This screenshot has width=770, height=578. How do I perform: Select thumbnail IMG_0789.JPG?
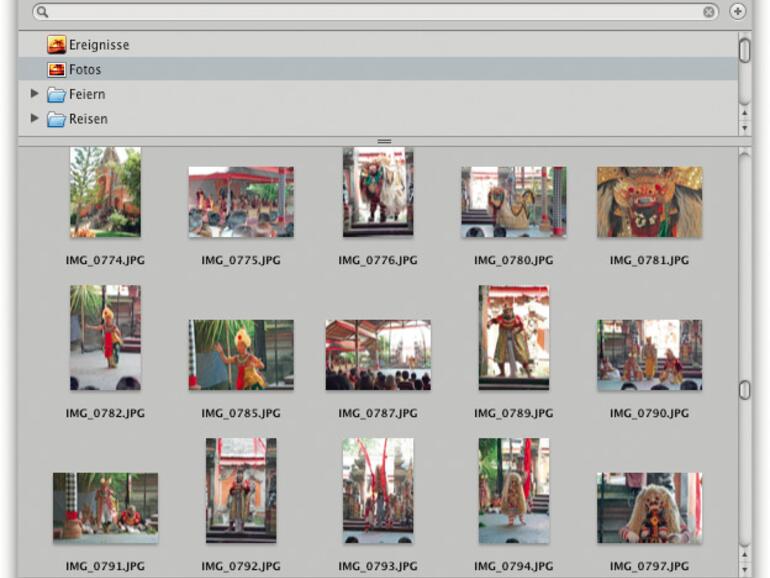click(514, 338)
